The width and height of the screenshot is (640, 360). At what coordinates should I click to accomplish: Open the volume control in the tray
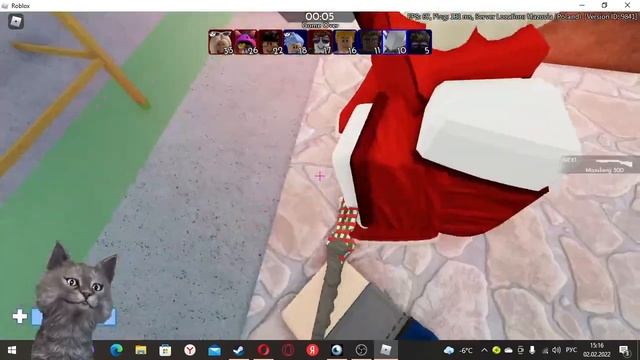[556, 350]
